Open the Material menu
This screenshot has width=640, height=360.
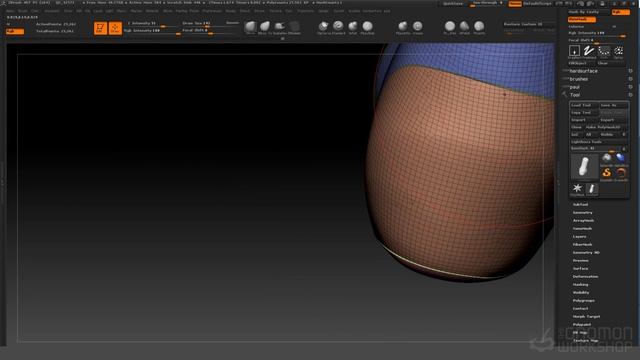click(152, 11)
